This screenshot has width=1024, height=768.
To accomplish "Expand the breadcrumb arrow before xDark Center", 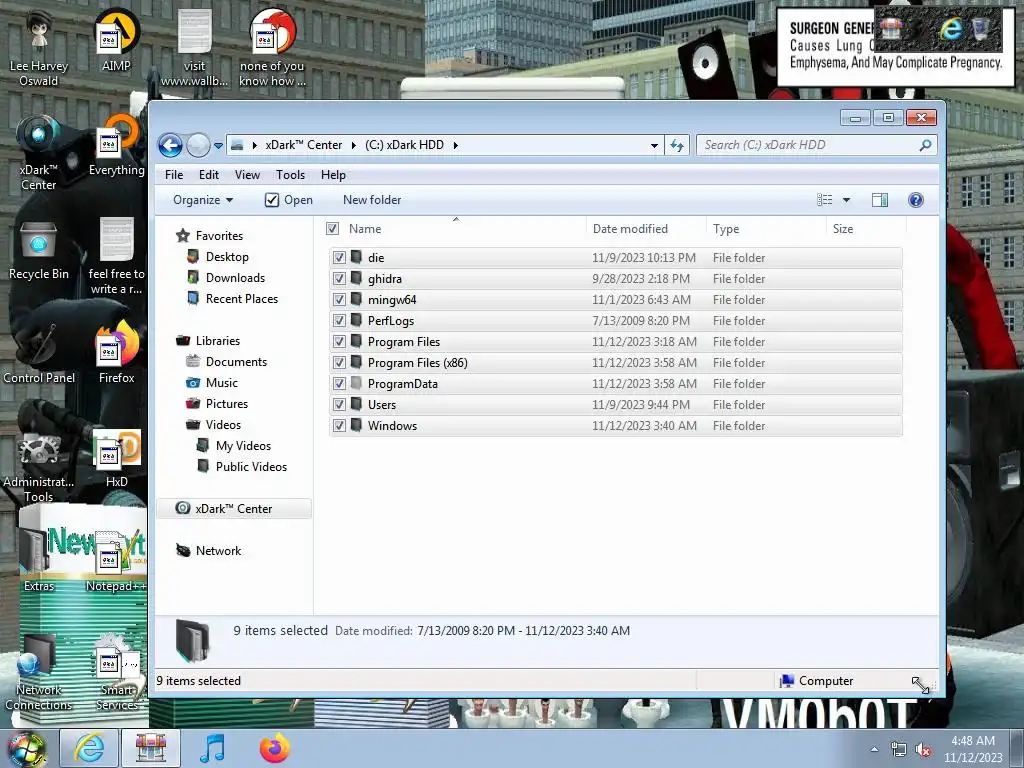I will (255, 145).
